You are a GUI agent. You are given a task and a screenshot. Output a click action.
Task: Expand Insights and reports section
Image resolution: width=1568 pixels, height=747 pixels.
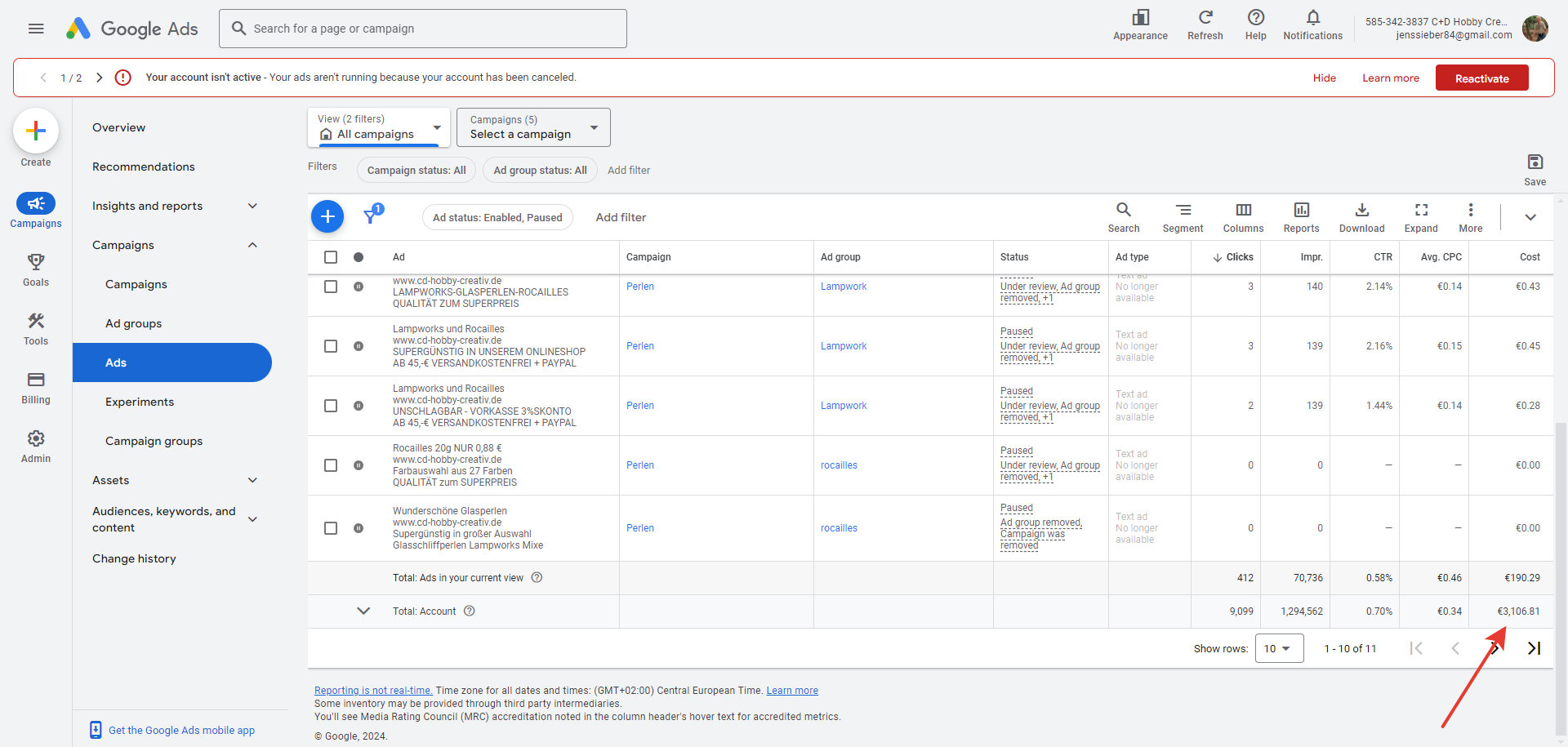pyautogui.click(x=252, y=206)
